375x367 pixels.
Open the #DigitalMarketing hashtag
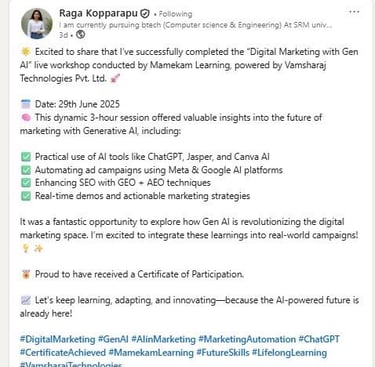pos(57,339)
